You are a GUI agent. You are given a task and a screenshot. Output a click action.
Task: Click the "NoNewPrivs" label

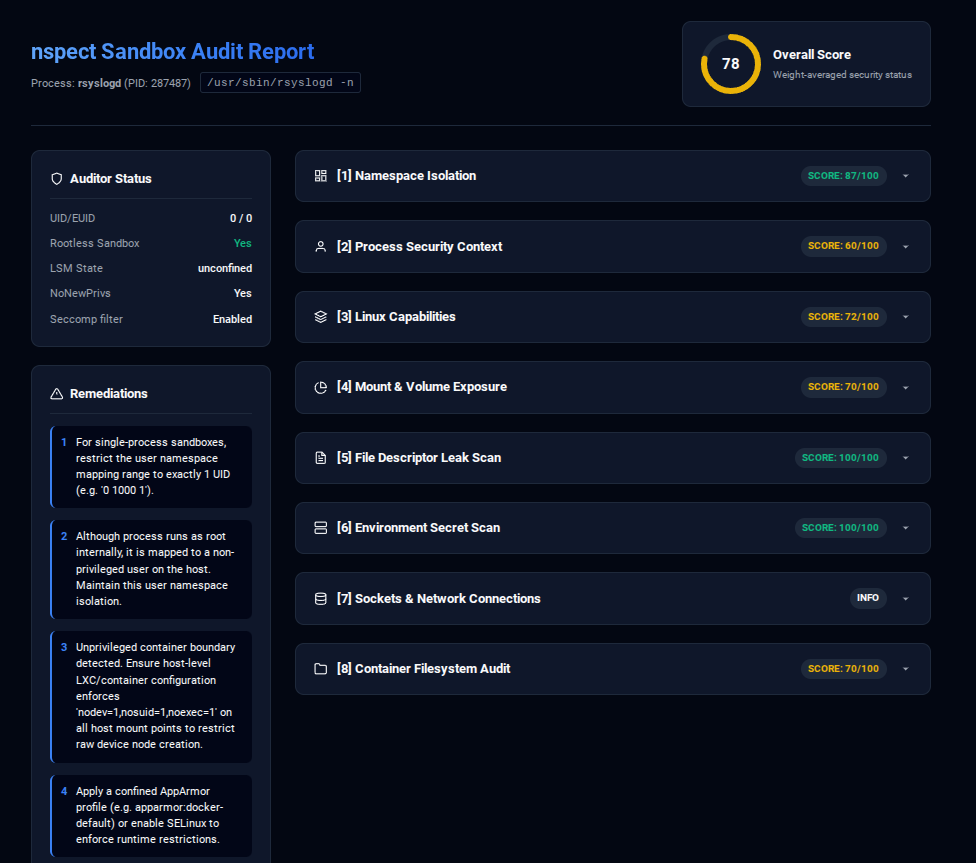[80, 293]
